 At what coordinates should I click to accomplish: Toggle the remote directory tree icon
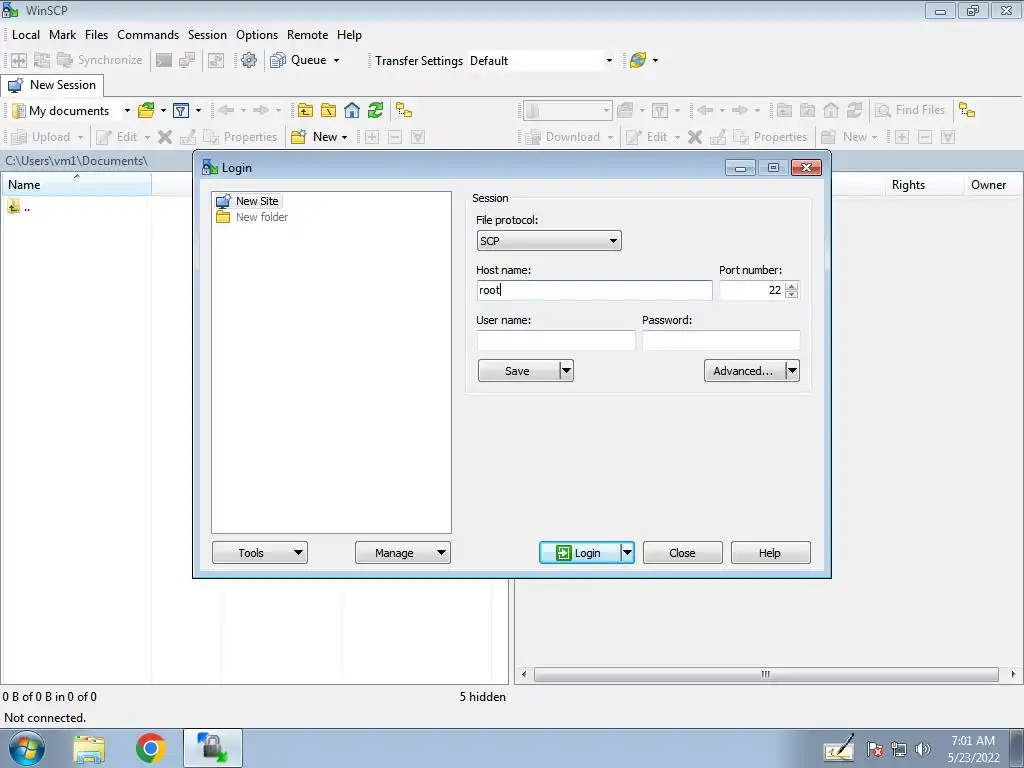[x=967, y=110]
